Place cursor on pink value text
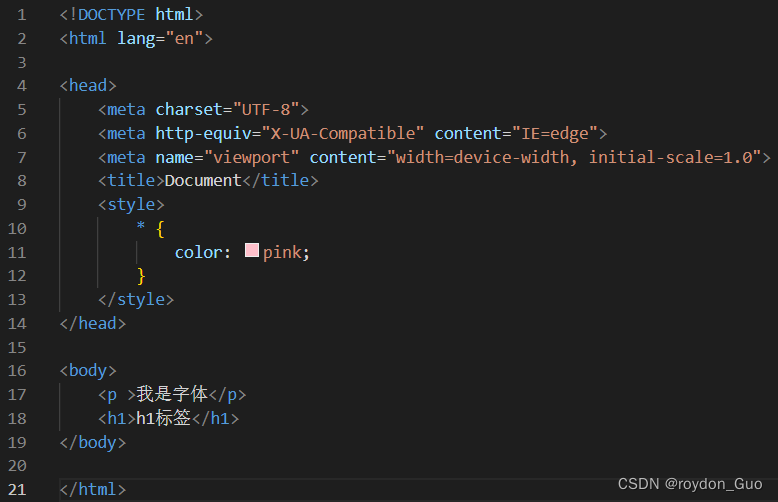This screenshot has height=502, width=778. click(x=282, y=252)
